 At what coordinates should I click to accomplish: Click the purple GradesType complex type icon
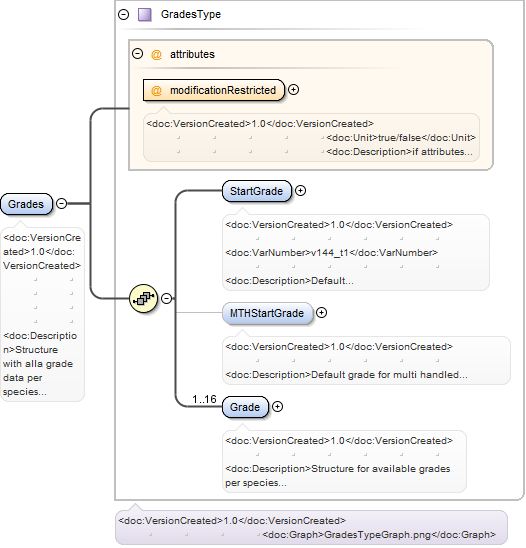click(144, 15)
